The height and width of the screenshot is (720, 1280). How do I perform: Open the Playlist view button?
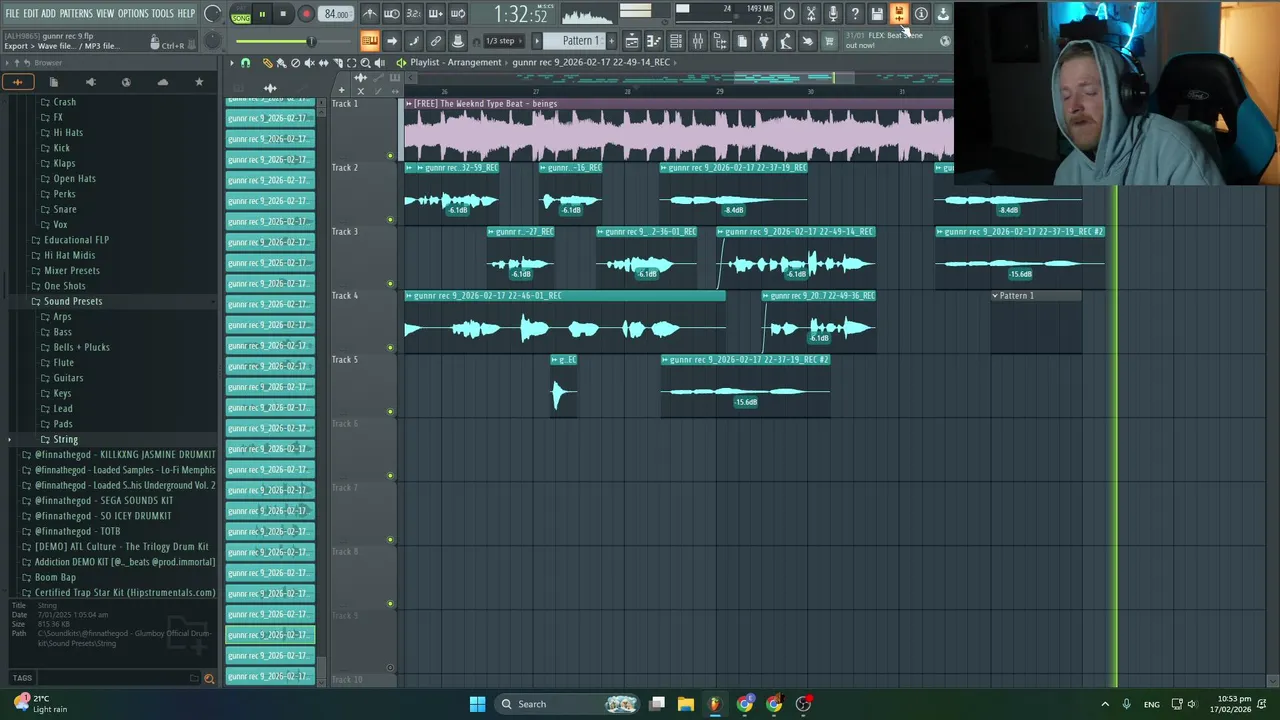tap(632, 41)
